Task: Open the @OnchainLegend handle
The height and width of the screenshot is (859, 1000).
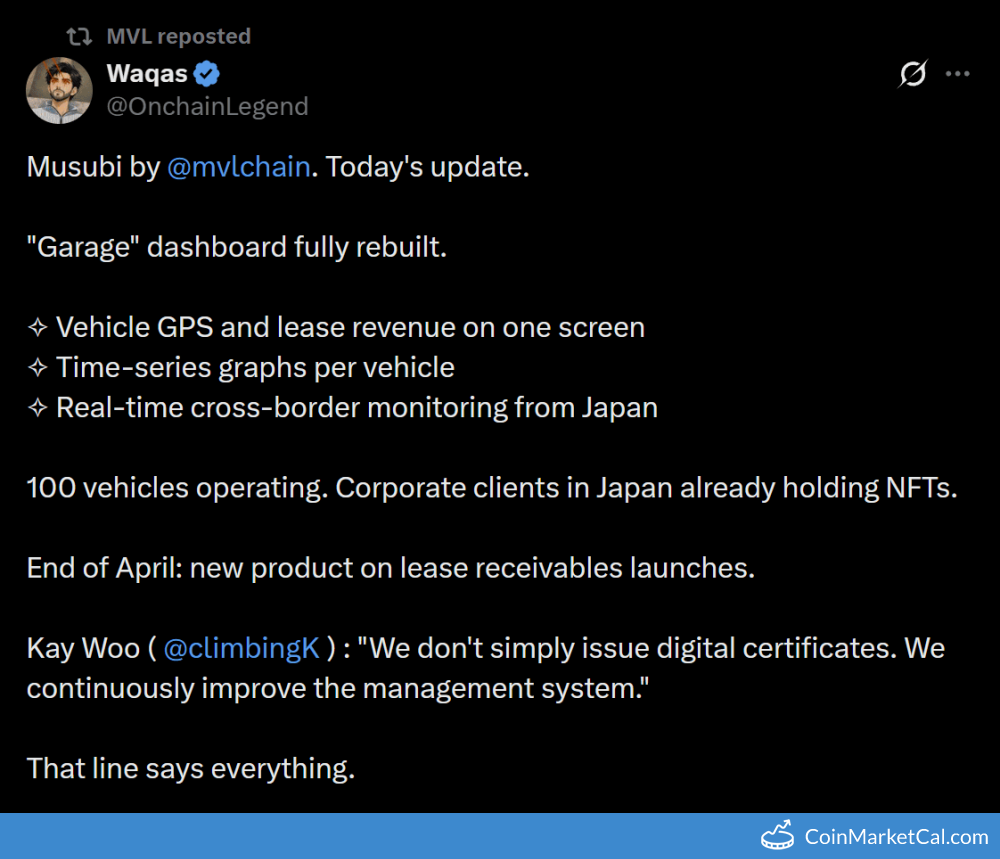Action: click(207, 106)
